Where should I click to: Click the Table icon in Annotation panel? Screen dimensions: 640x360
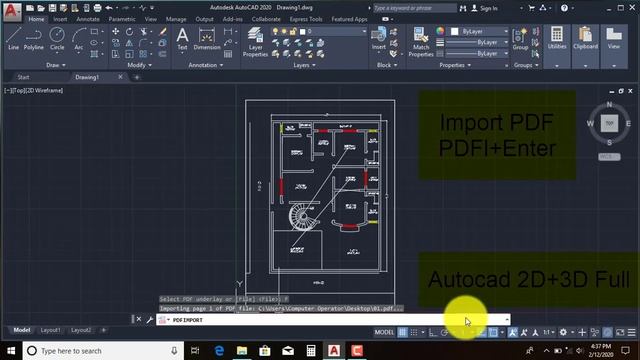tap(228, 54)
